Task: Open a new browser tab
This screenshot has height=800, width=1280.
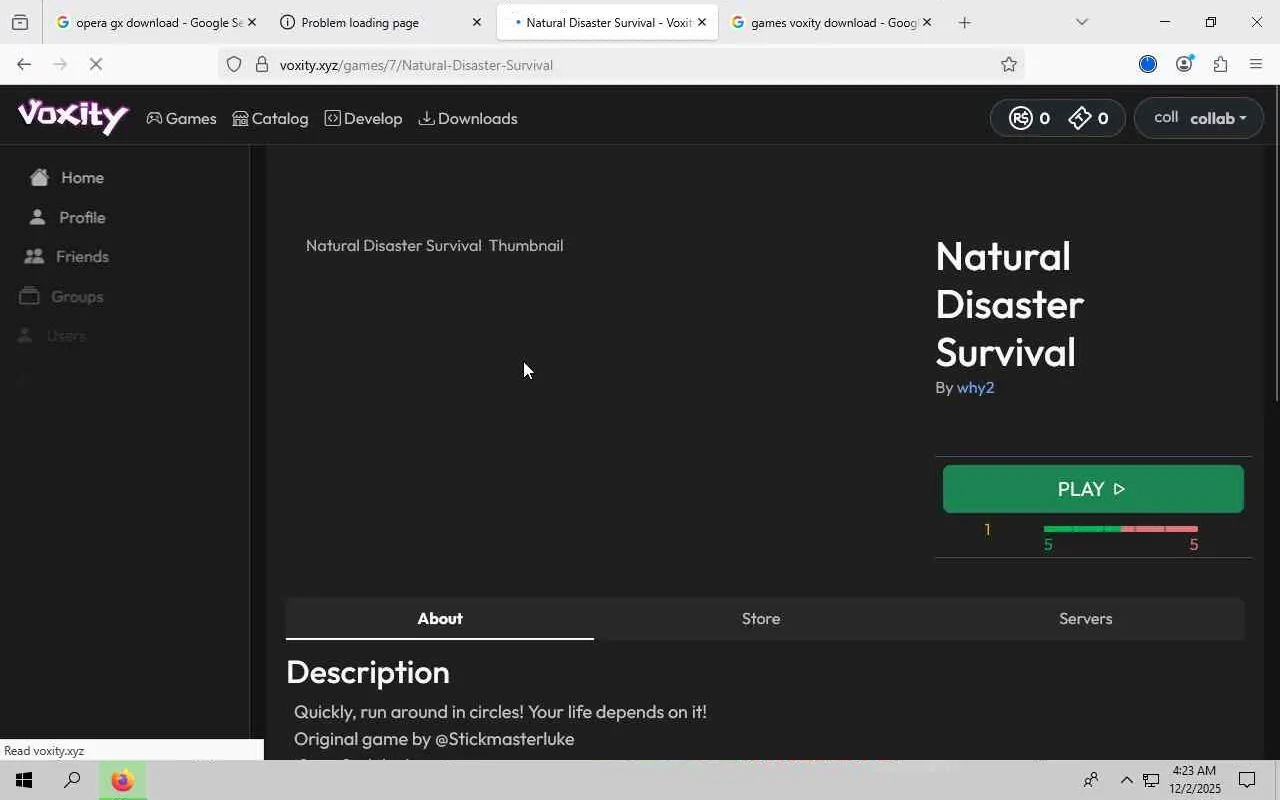Action: point(964,22)
